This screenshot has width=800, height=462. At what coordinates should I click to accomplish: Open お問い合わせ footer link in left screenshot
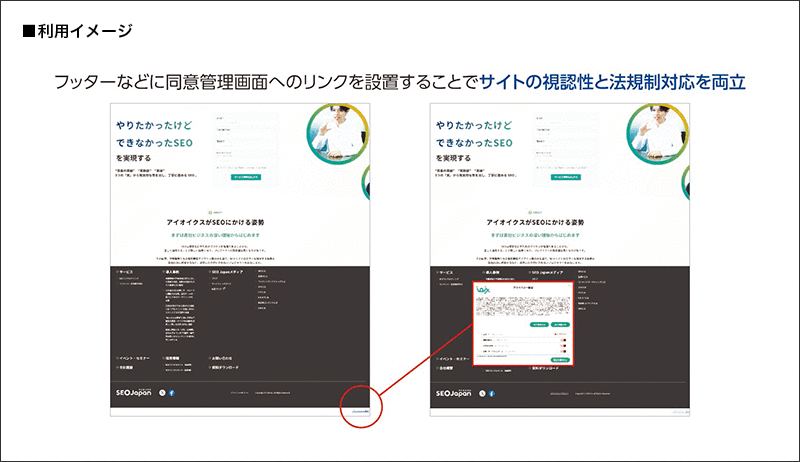click(221, 358)
